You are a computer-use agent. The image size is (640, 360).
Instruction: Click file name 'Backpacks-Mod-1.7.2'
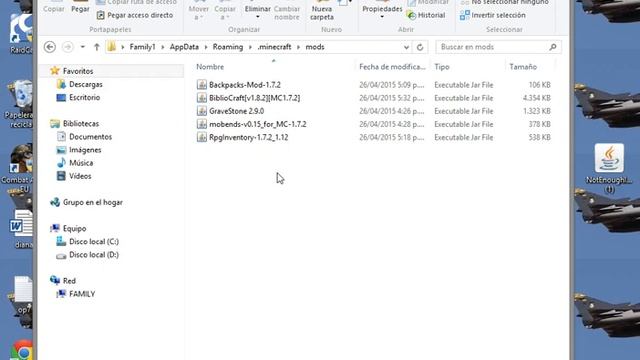point(245,85)
